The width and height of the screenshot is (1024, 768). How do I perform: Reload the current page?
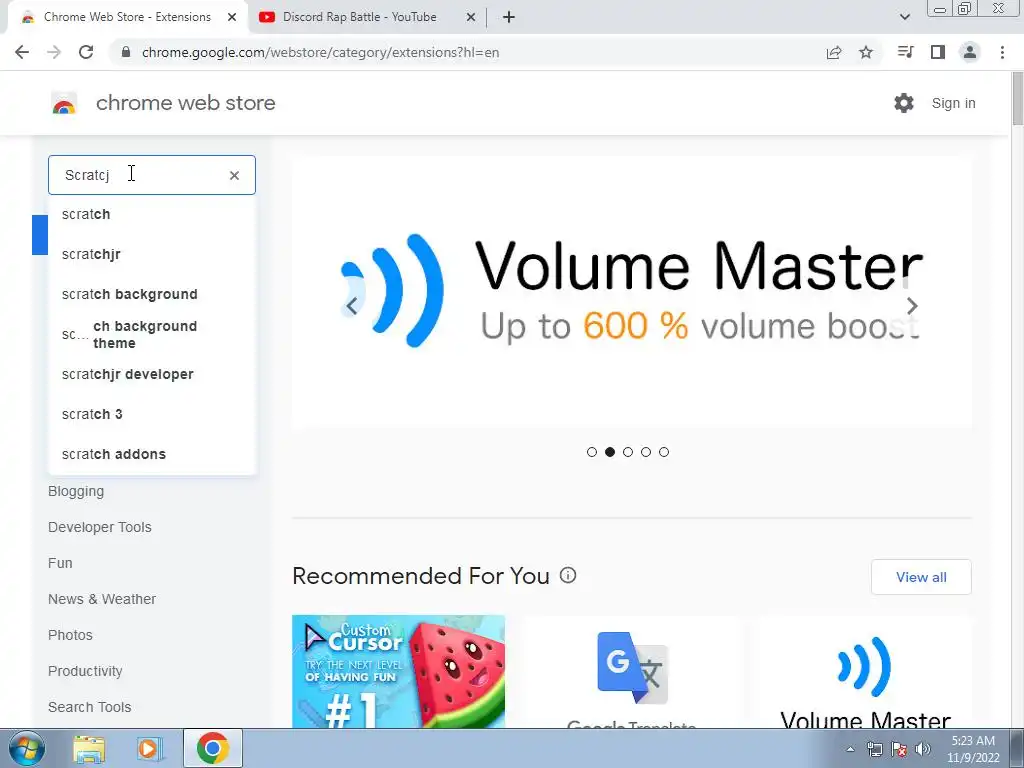[x=86, y=52]
